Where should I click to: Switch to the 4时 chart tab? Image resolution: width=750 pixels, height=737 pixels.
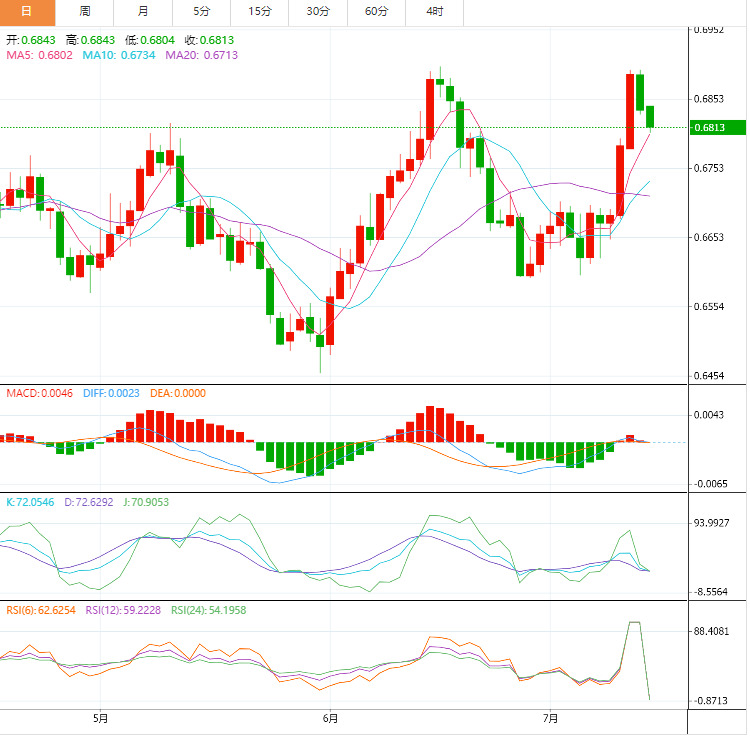coord(435,12)
